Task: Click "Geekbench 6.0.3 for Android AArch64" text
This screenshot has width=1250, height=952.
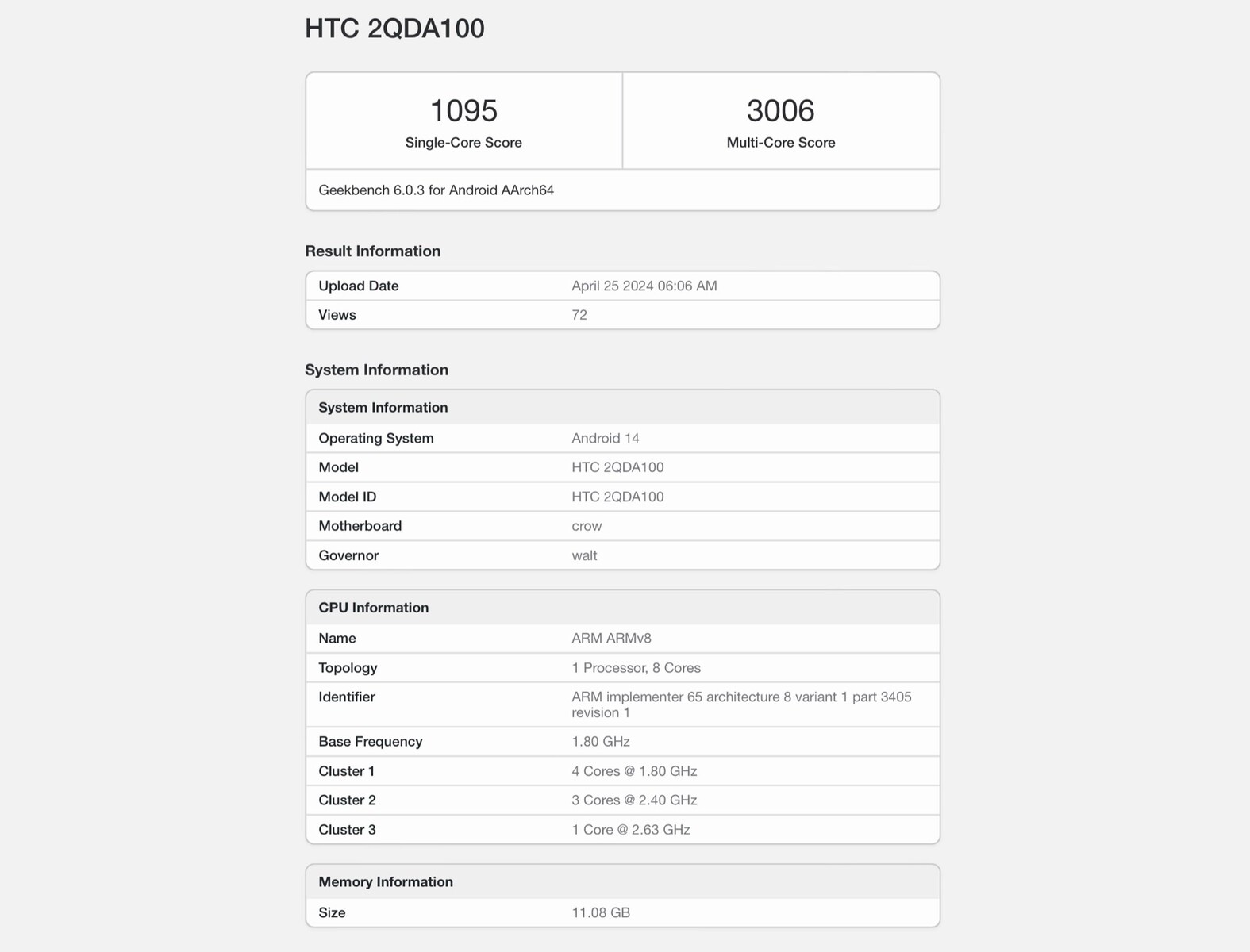Action: click(437, 190)
